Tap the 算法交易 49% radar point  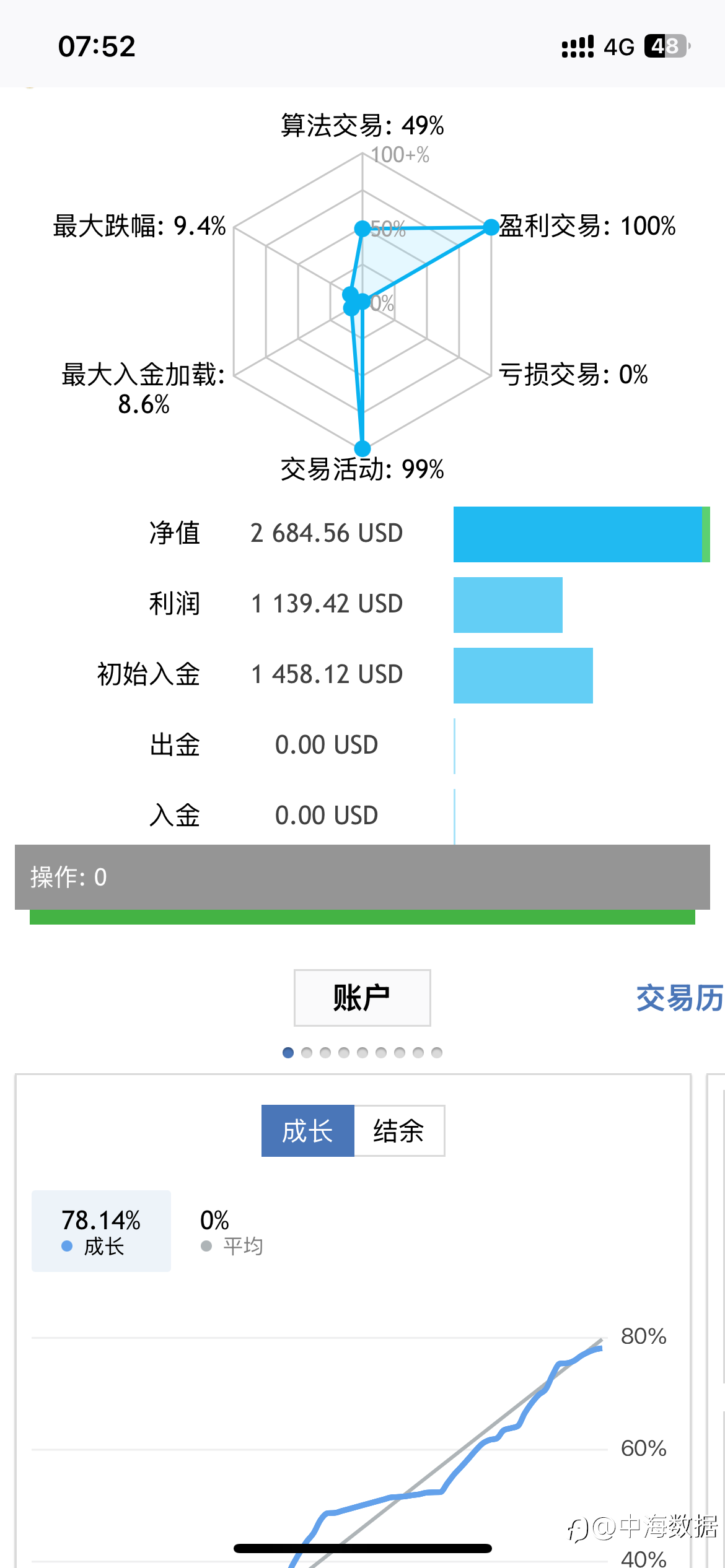tap(362, 229)
